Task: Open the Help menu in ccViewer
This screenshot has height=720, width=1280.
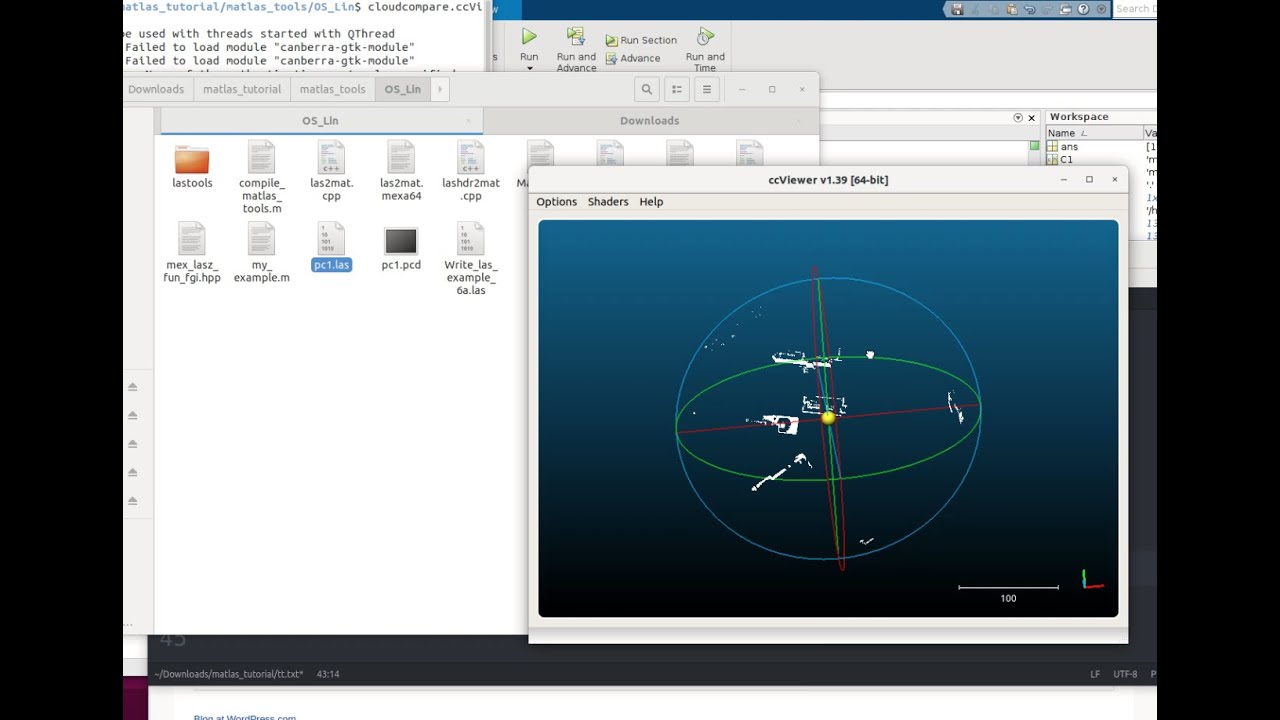Action: 651,202
